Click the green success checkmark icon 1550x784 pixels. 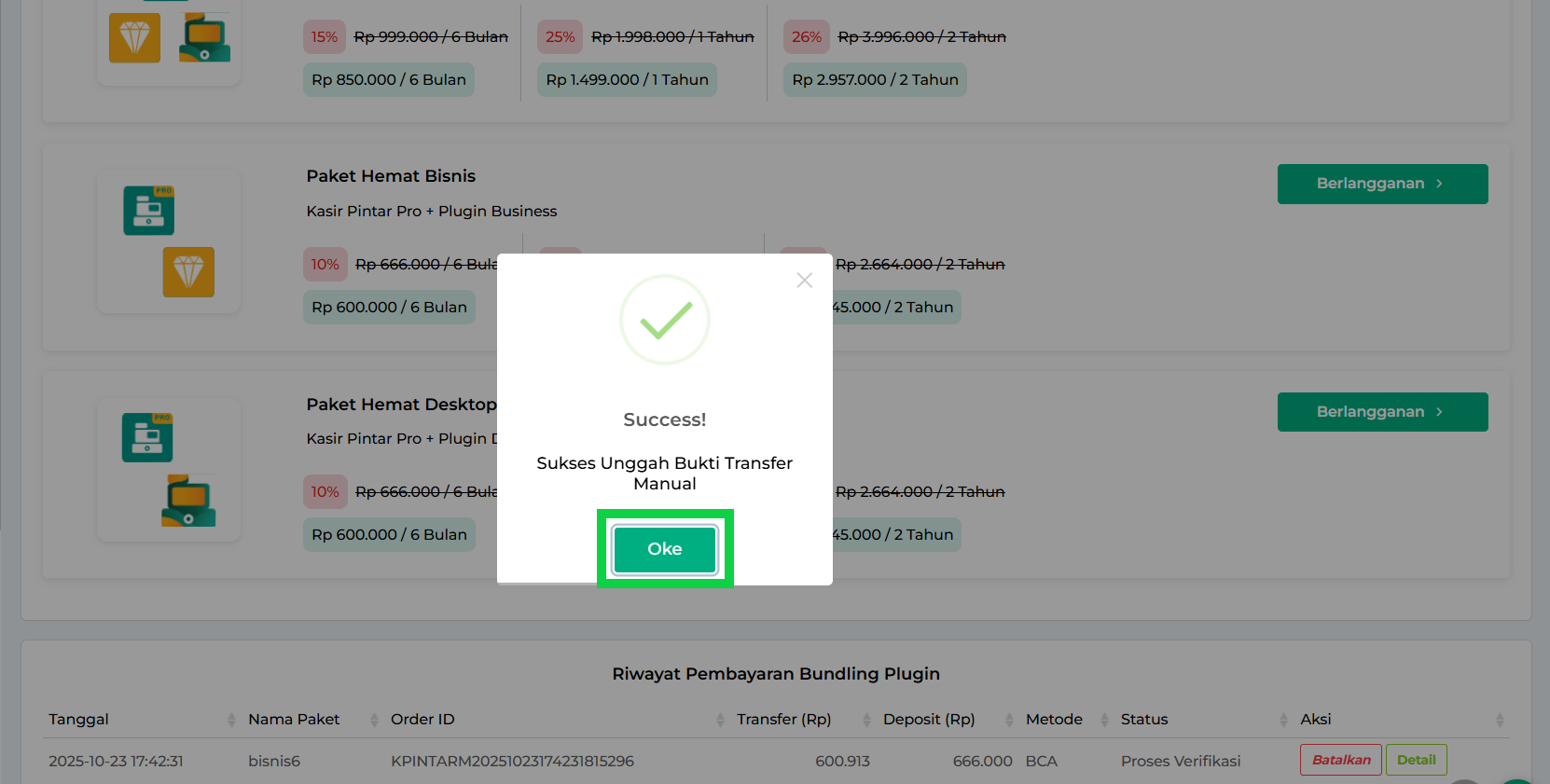point(664,320)
